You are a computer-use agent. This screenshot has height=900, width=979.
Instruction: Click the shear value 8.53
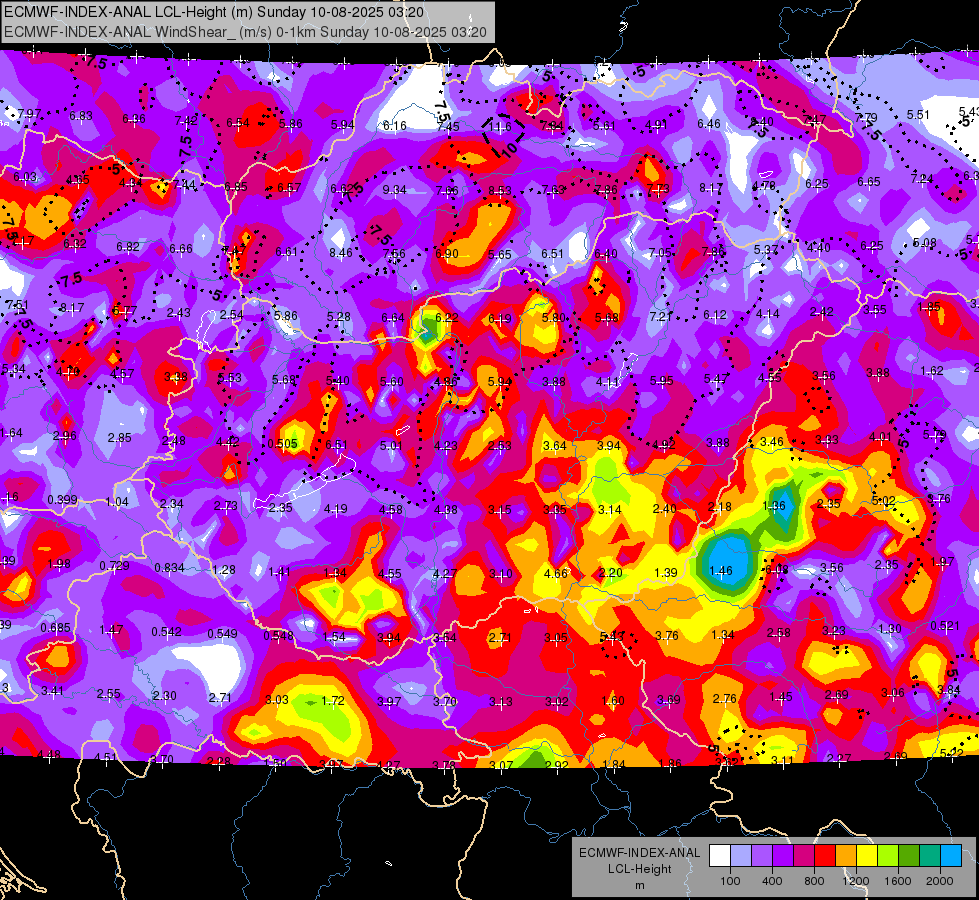point(500,190)
